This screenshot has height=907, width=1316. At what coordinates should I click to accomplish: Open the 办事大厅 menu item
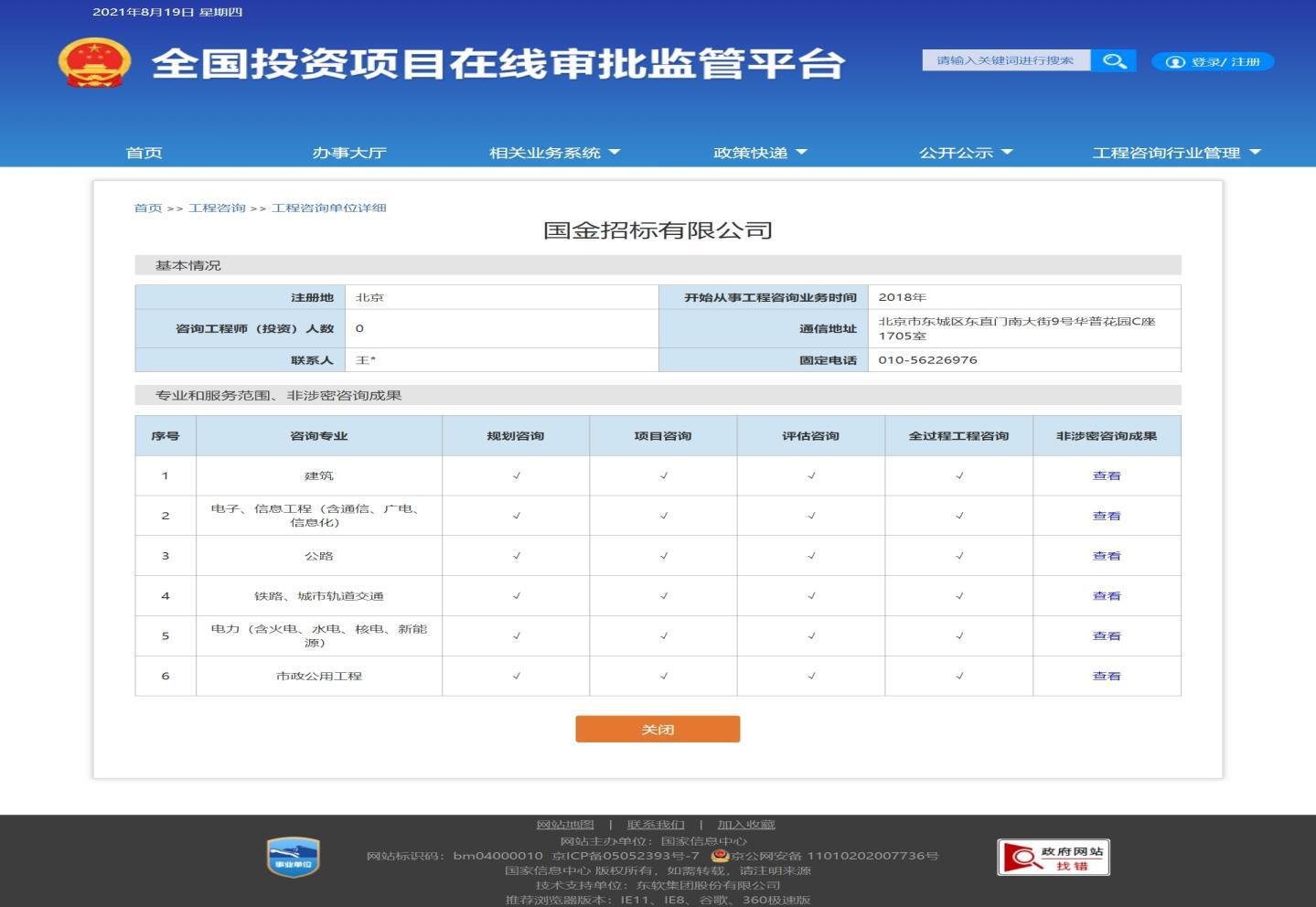point(348,153)
